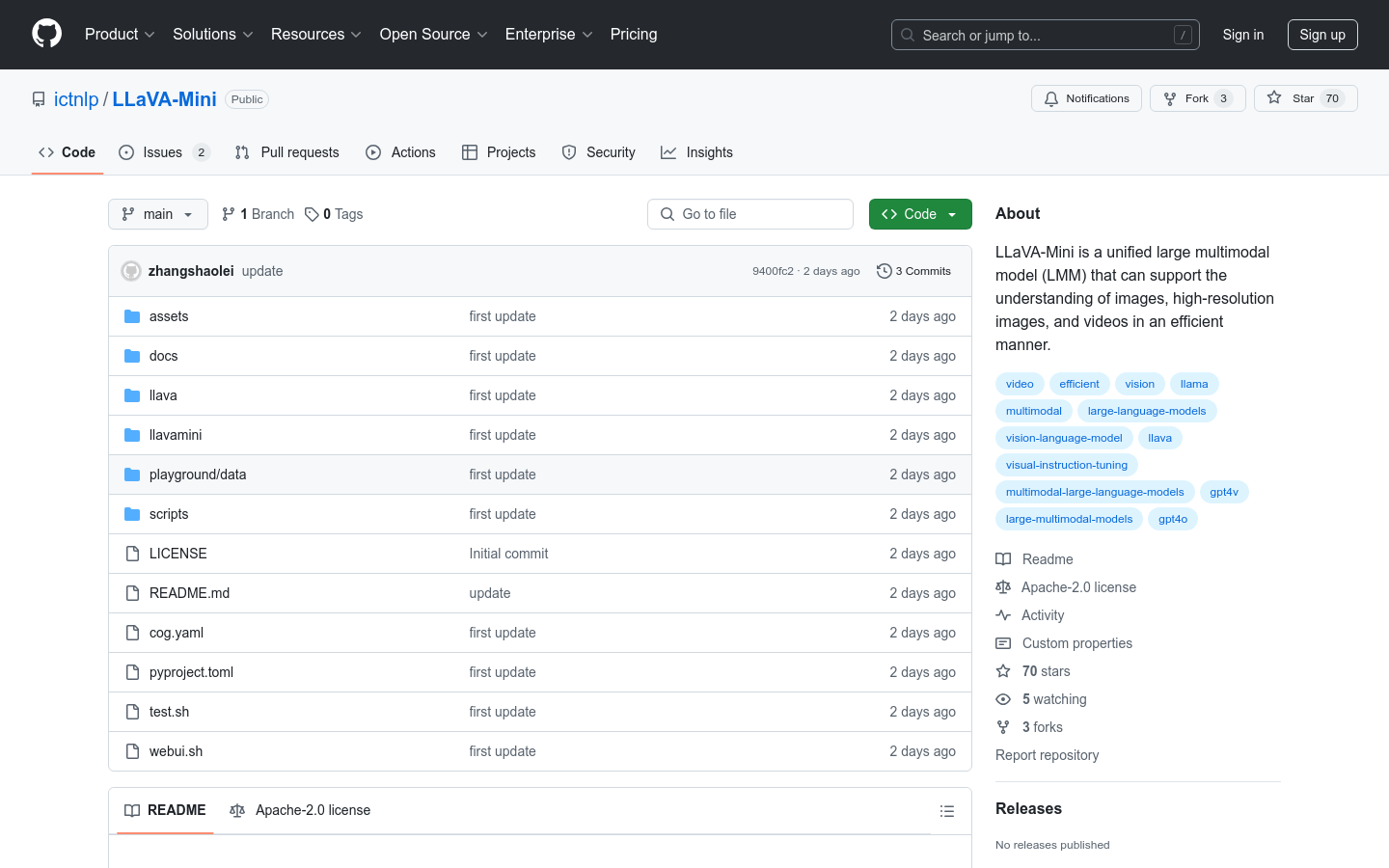The height and width of the screenshot is (868, 1389).
Task: Open the main branch selector dropdown
Action: click(x=158, y=214)
